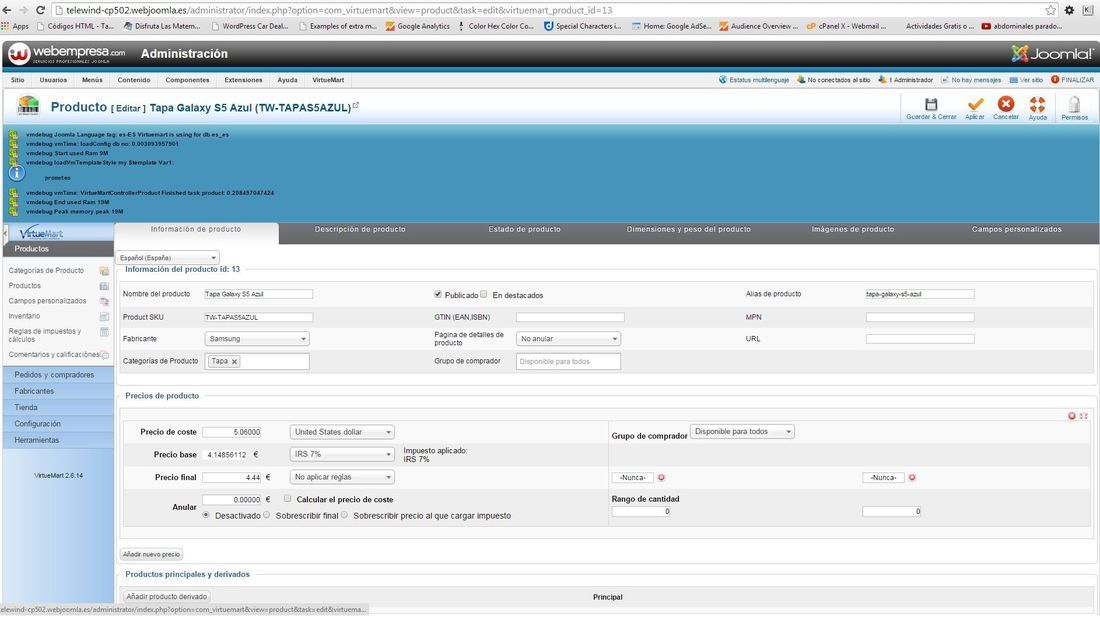Expand the Pedidos y compradores section

[58, 375]
